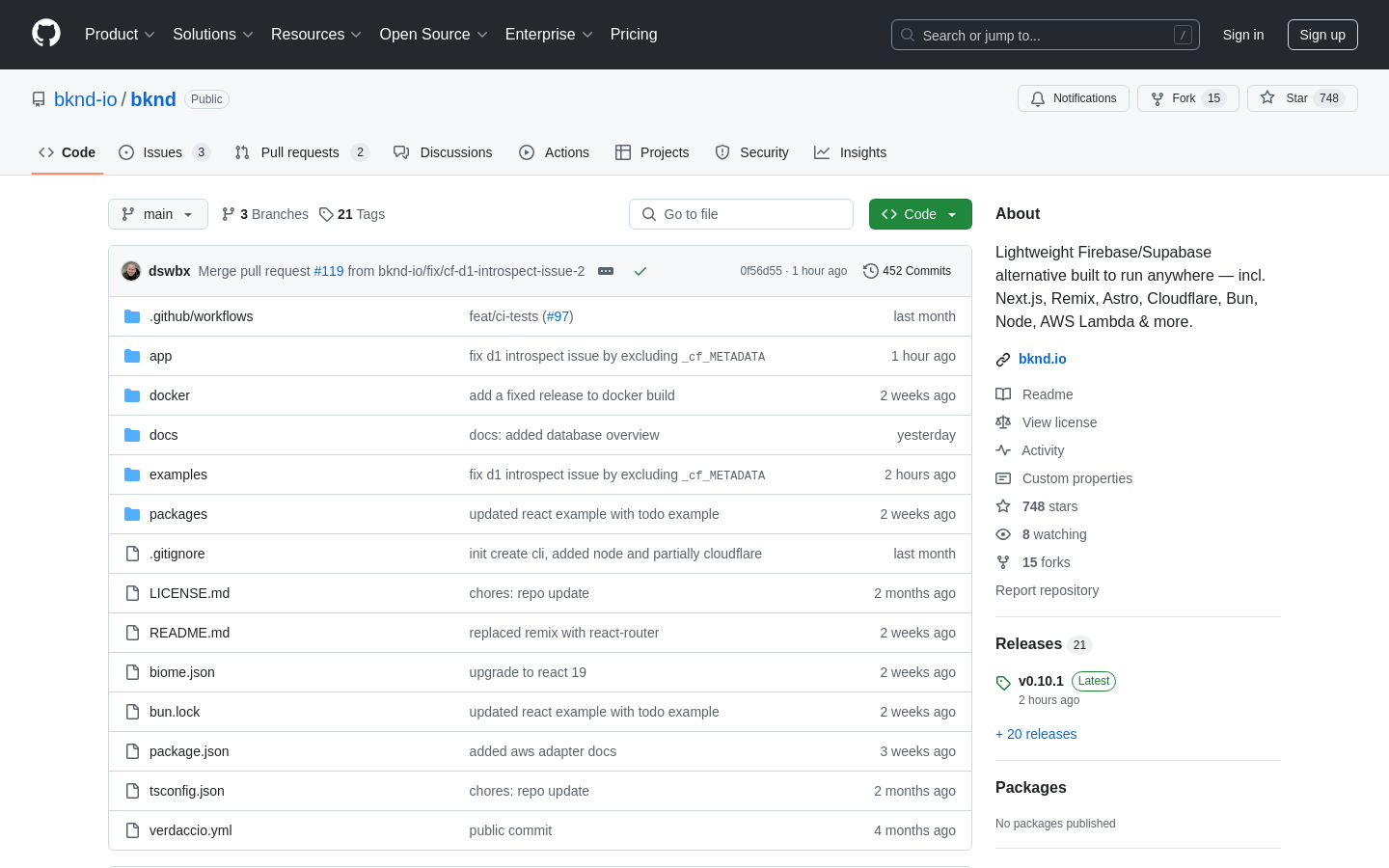View 3 Branches

[x=265, y=214]
